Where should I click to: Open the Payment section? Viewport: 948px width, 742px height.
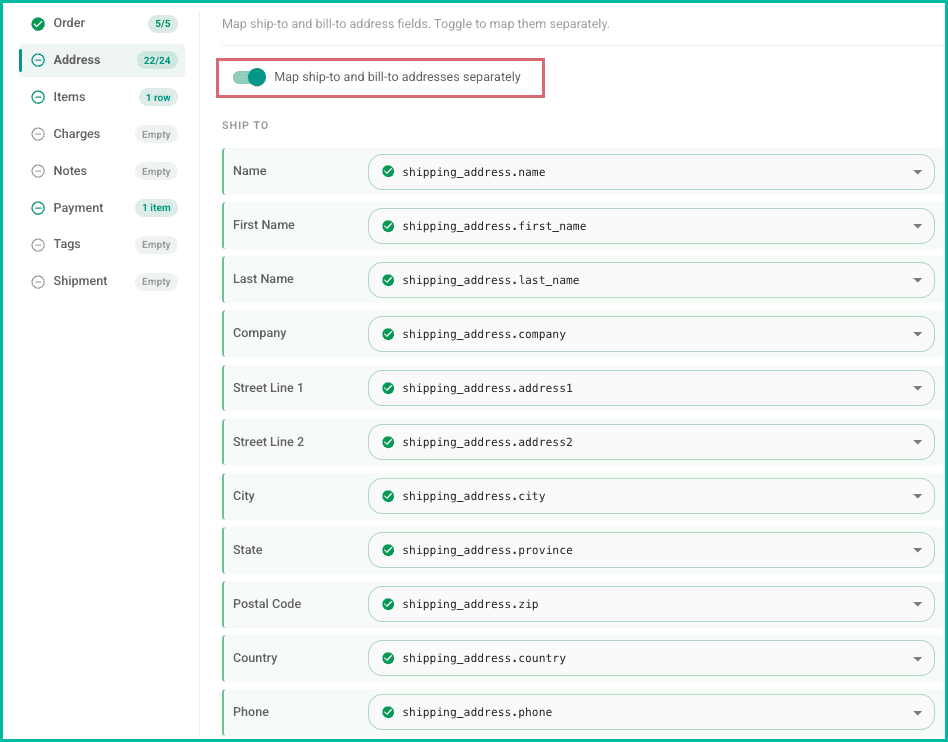[x=102, y=208]
